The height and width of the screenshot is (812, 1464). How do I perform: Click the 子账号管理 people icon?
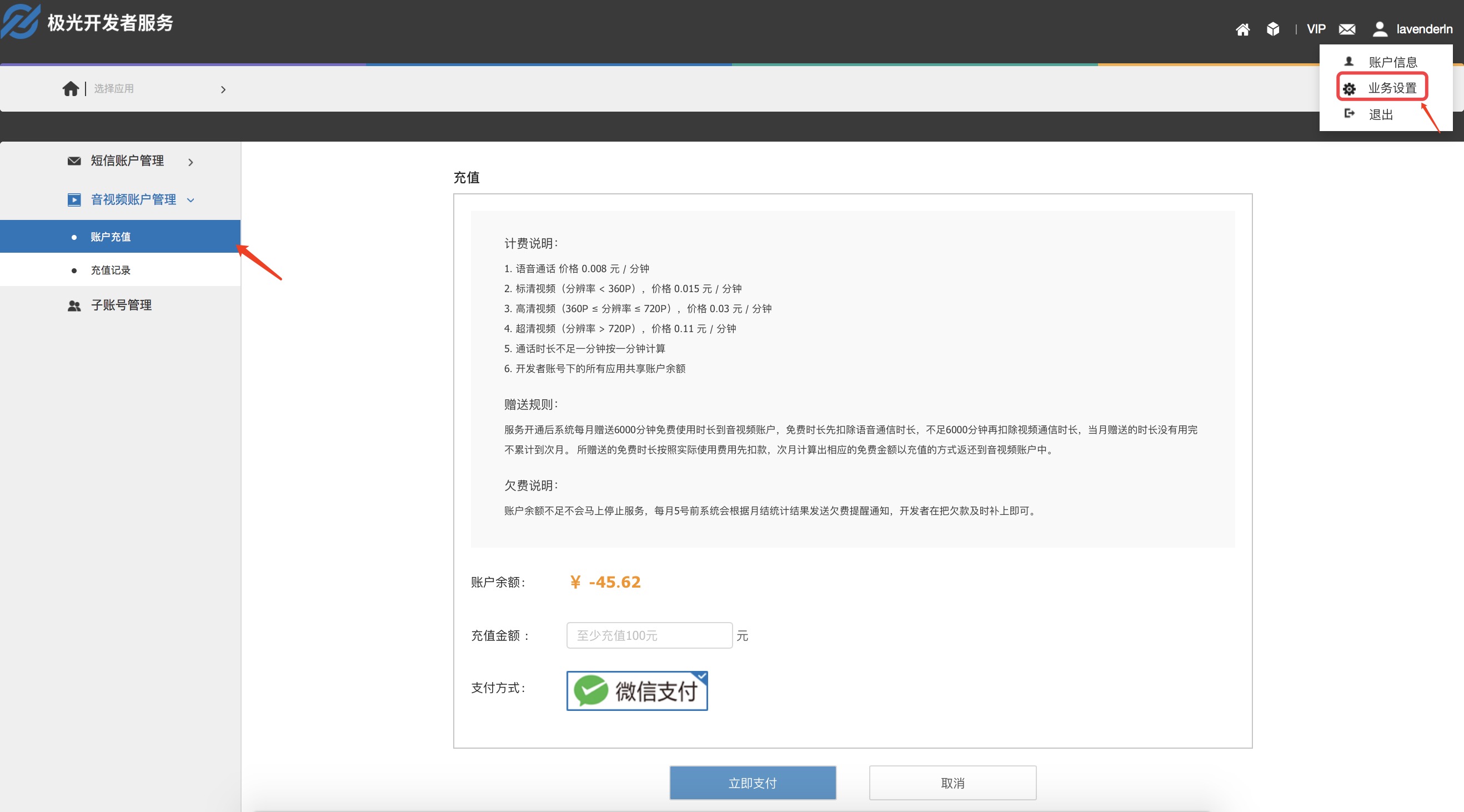click(x=74, y=305)
